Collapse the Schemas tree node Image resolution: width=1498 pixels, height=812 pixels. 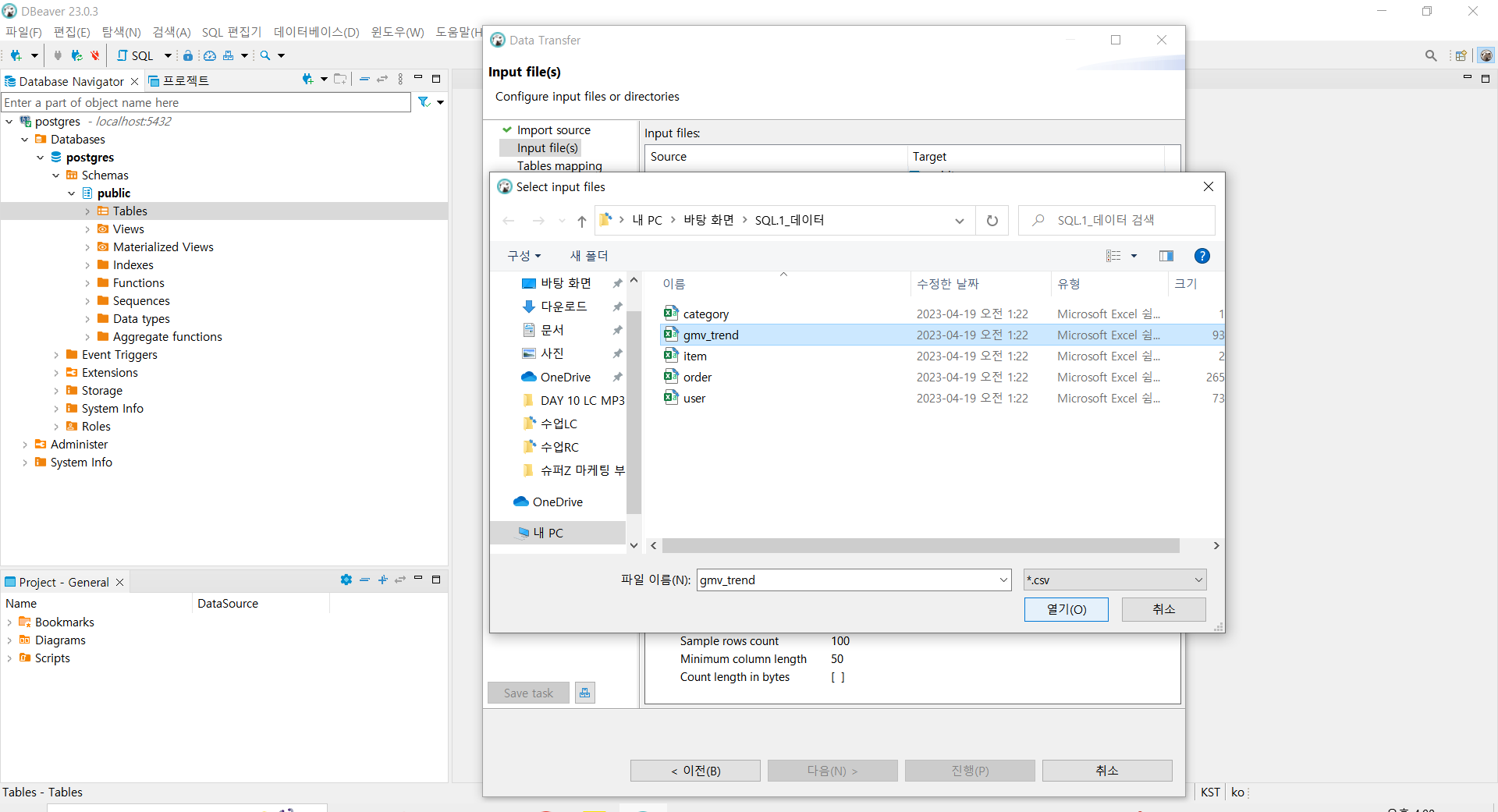[x=56, y=176]
